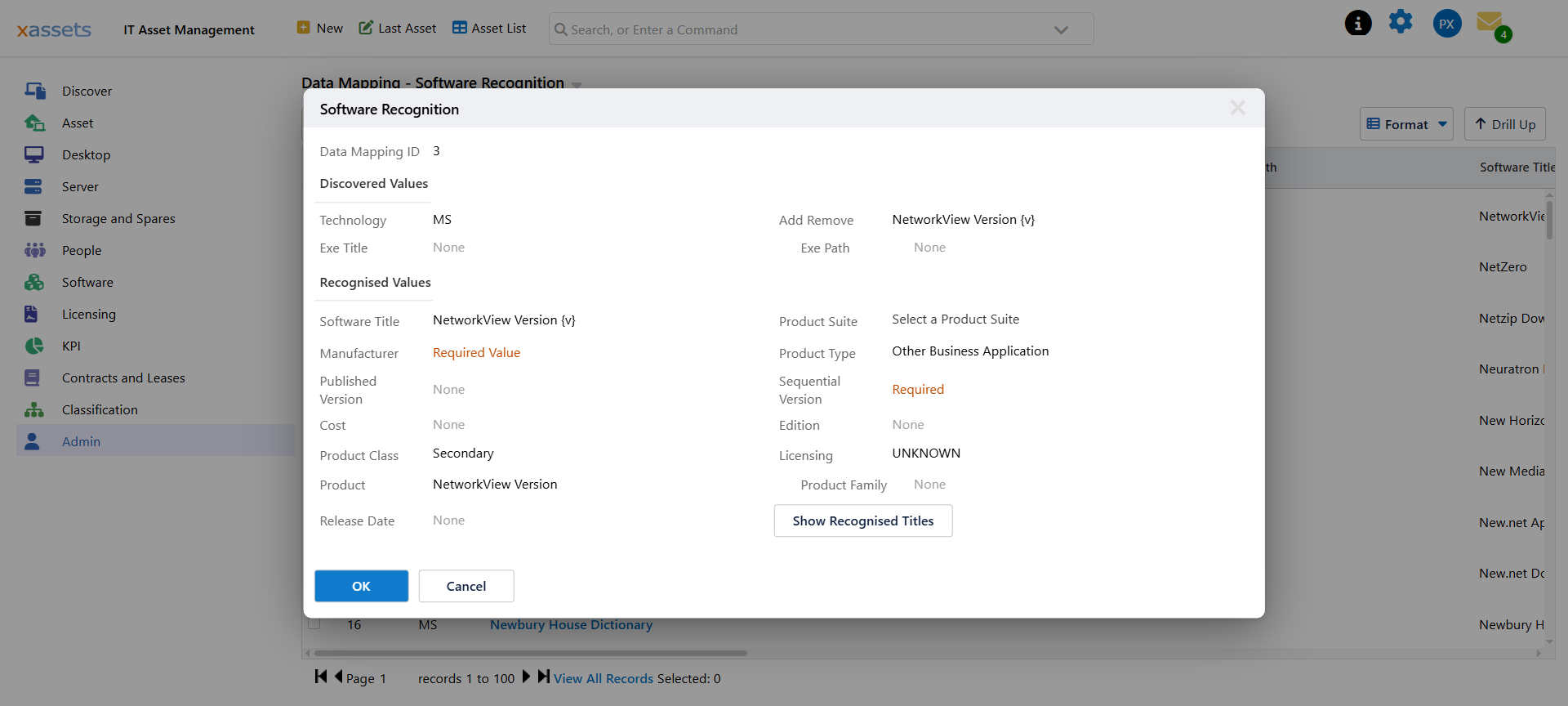Edit the Product Family field
The height and width of the screenshot is (706, 1568).
(x=929, y=485)
